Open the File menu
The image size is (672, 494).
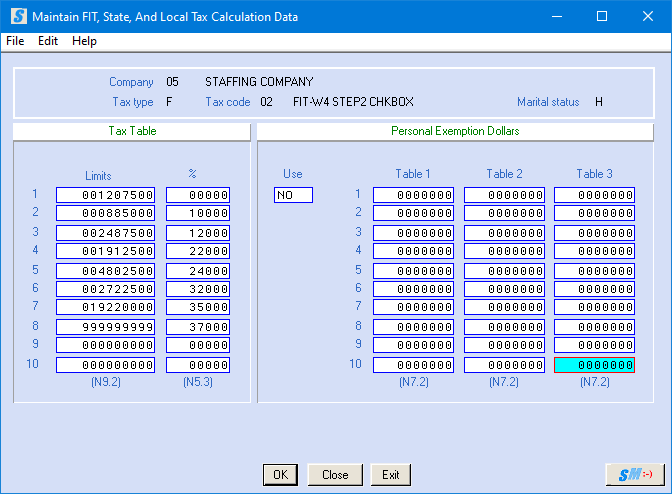15,41
